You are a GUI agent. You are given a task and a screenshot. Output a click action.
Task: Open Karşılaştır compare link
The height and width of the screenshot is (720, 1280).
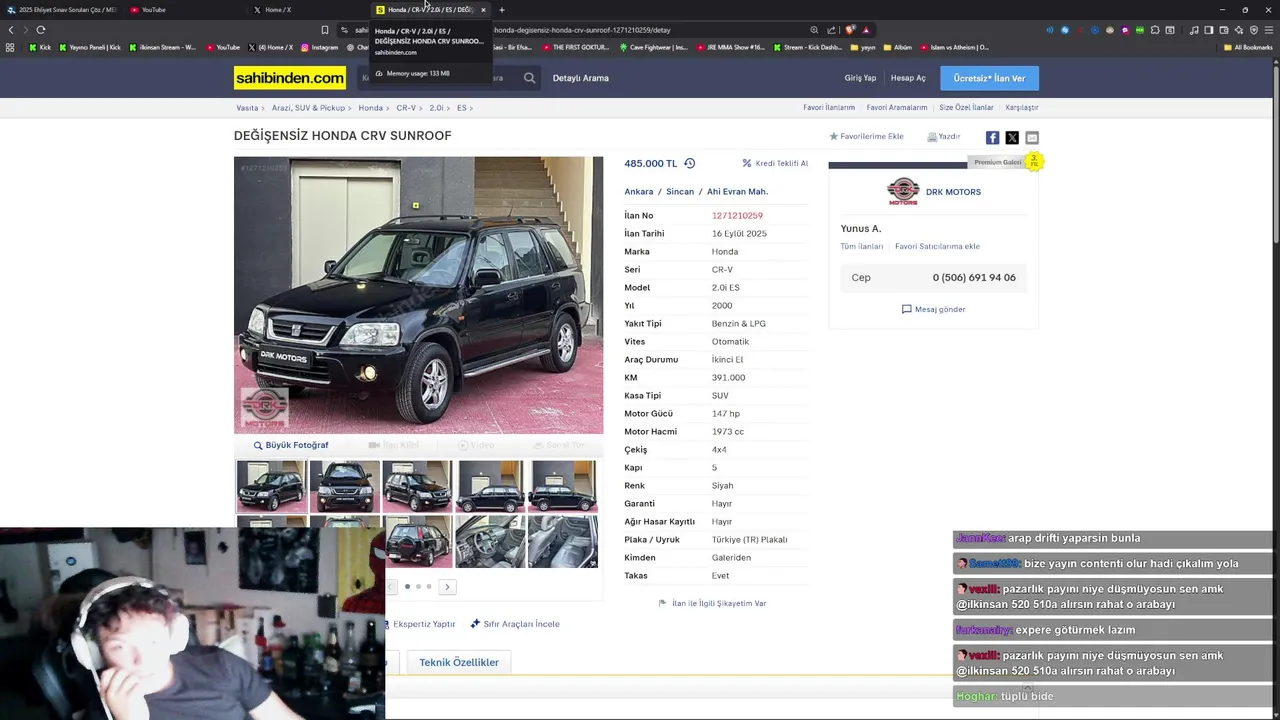pos(1022,107)
